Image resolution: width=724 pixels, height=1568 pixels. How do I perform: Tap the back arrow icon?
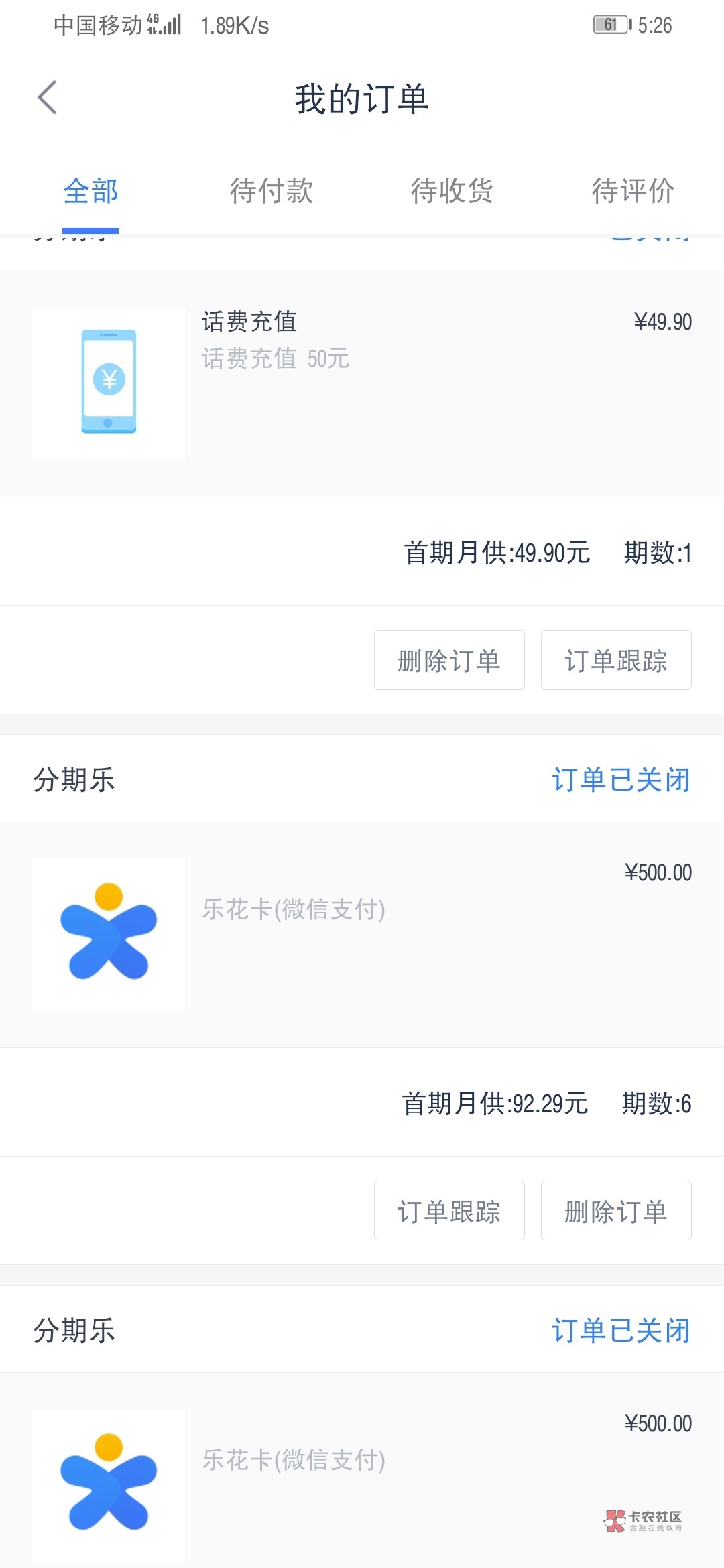[x=47, y=98]
